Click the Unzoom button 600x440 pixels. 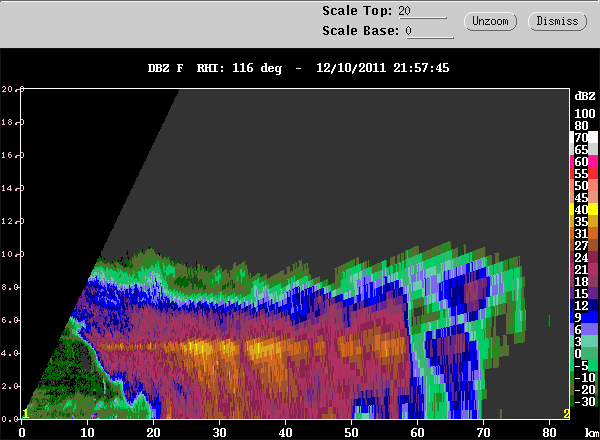(x=490, y=21)
